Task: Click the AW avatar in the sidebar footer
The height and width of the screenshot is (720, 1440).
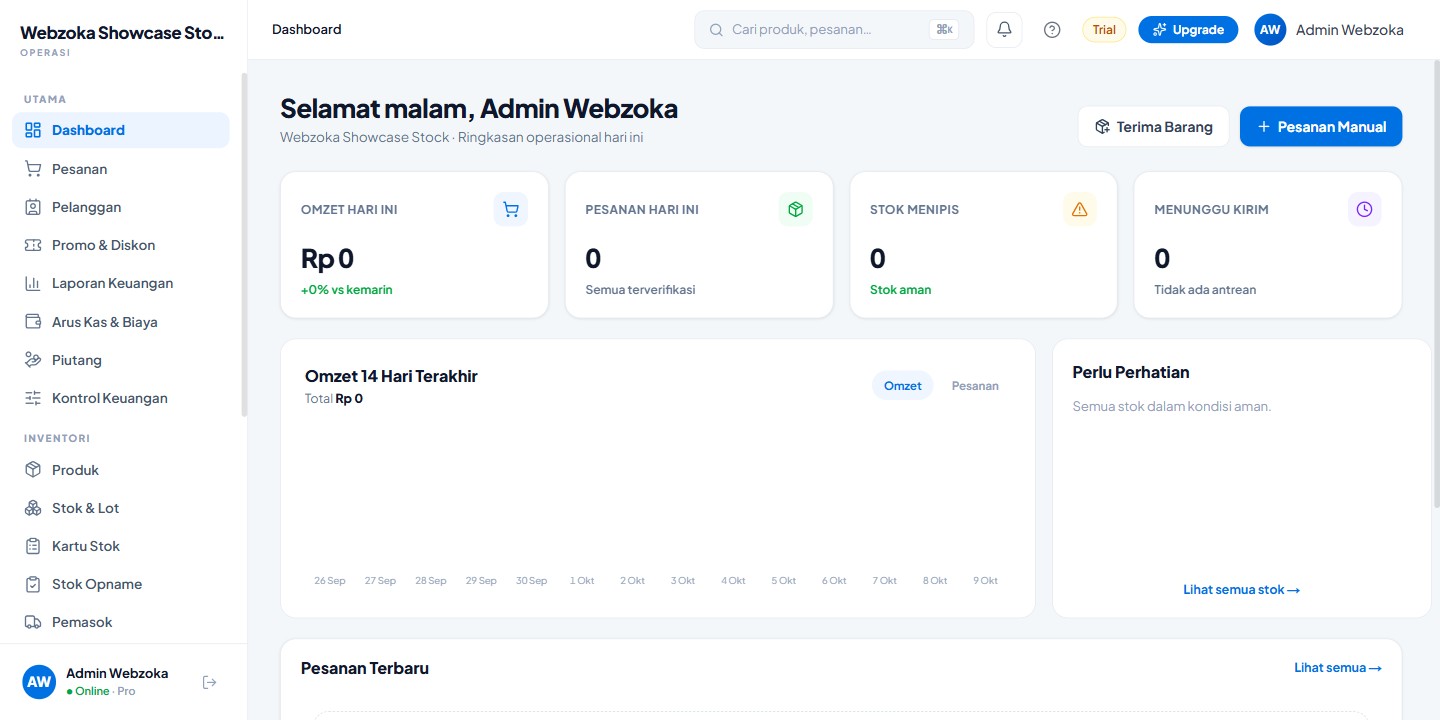Action: [x=39, y=682]
